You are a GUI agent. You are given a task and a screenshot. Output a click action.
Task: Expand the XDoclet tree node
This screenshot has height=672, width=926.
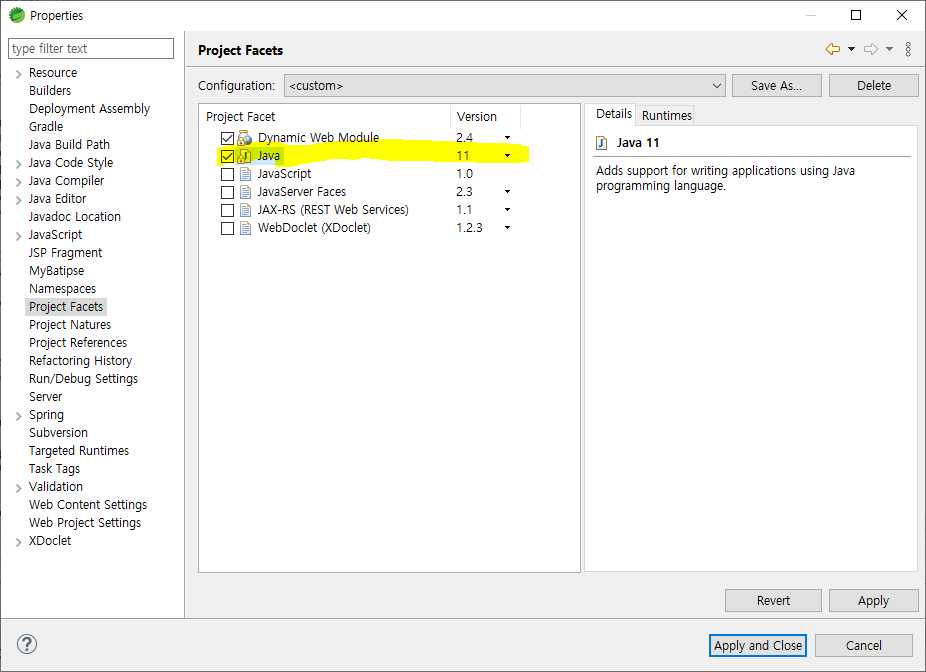point(18,542)
